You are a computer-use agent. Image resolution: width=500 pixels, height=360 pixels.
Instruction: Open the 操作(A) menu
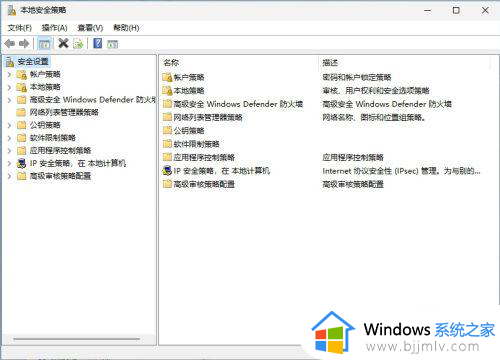point(54,28)
